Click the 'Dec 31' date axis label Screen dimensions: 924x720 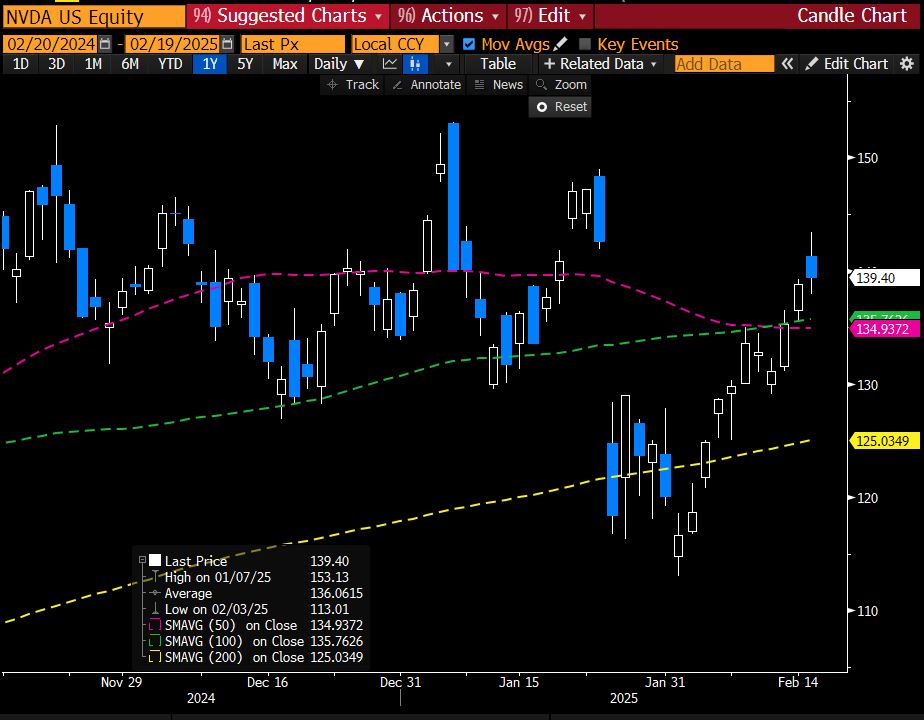400,682
